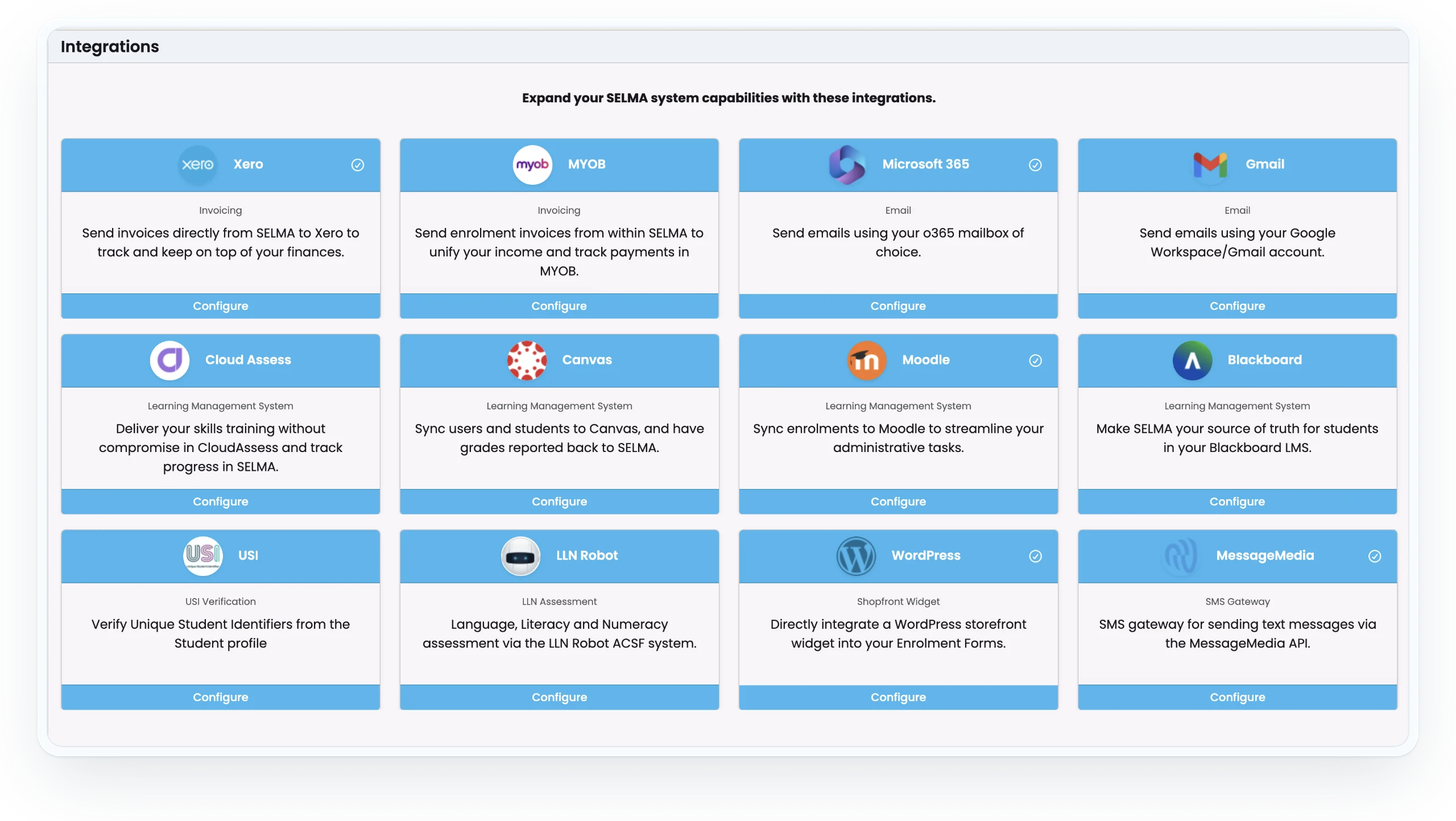Click the Shopfront Widget label
The height and width of the screenshot is (821, 1456).
click(898, 602)
